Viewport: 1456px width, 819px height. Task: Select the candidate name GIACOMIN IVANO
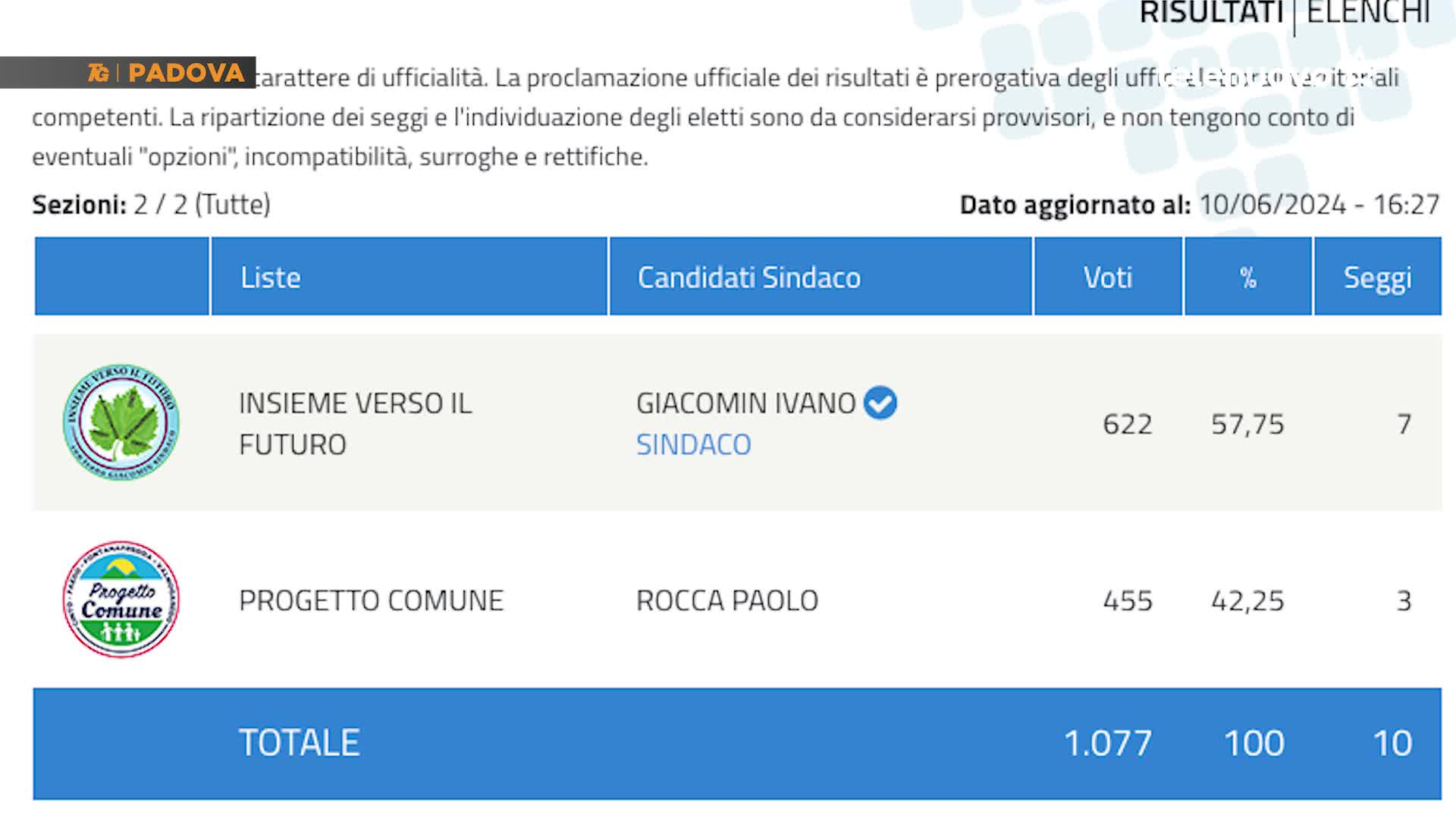(746, 403)
